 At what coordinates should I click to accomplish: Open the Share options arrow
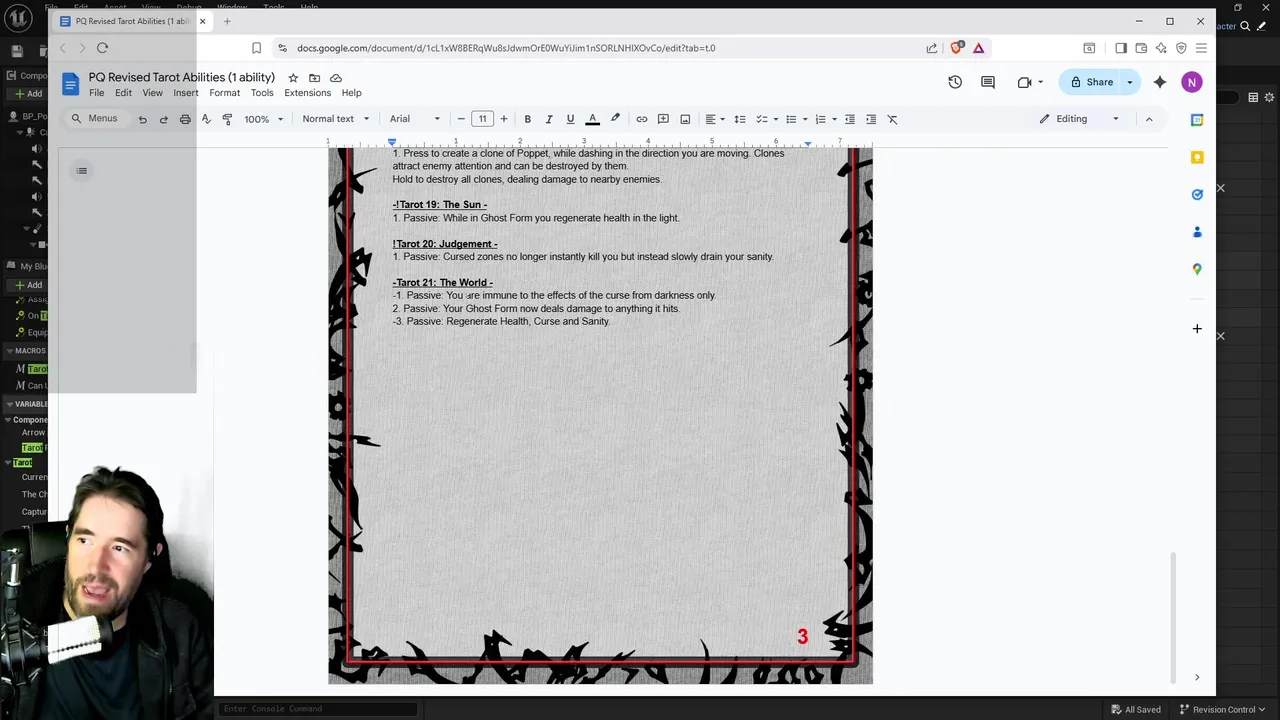pos(1130,82)
